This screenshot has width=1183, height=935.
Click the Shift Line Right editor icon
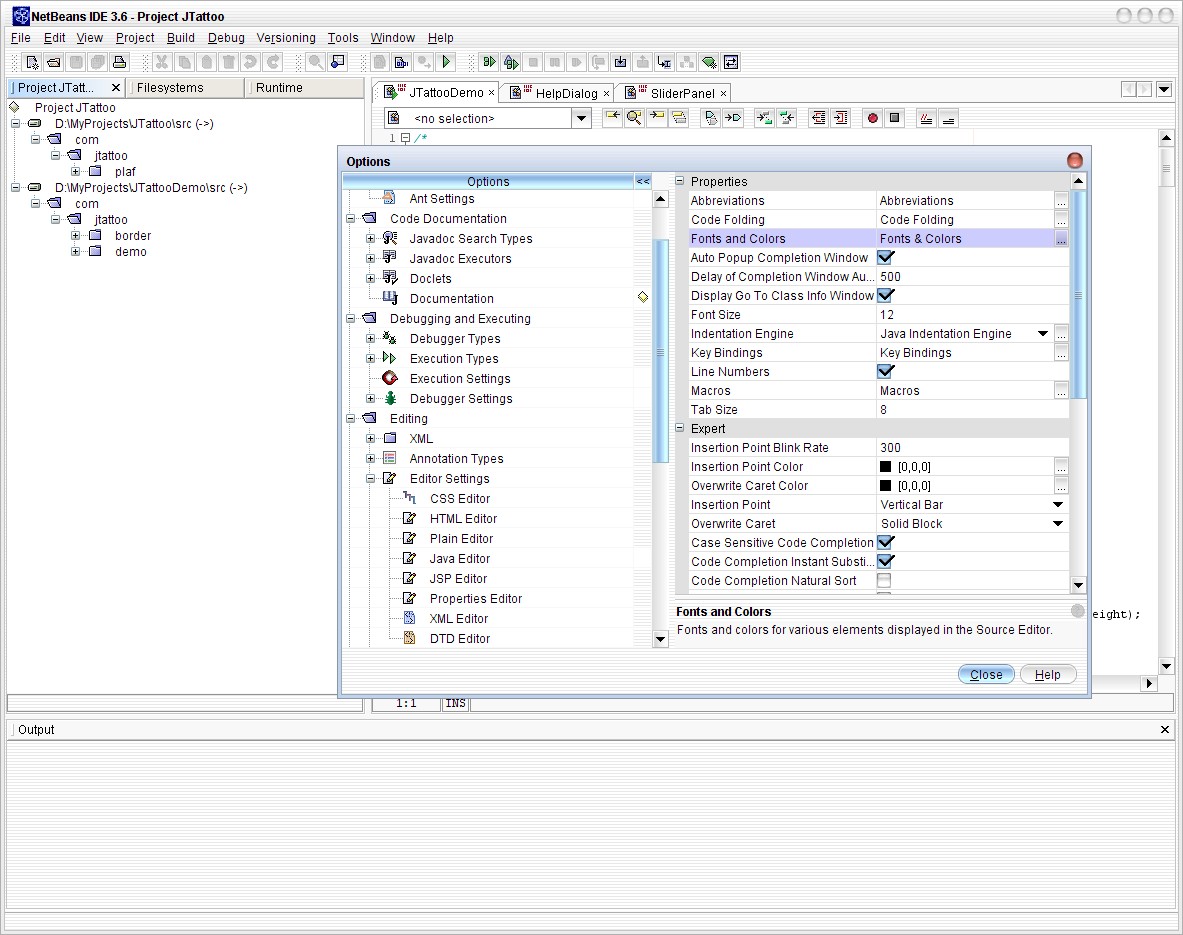click(x=840, y=118)
